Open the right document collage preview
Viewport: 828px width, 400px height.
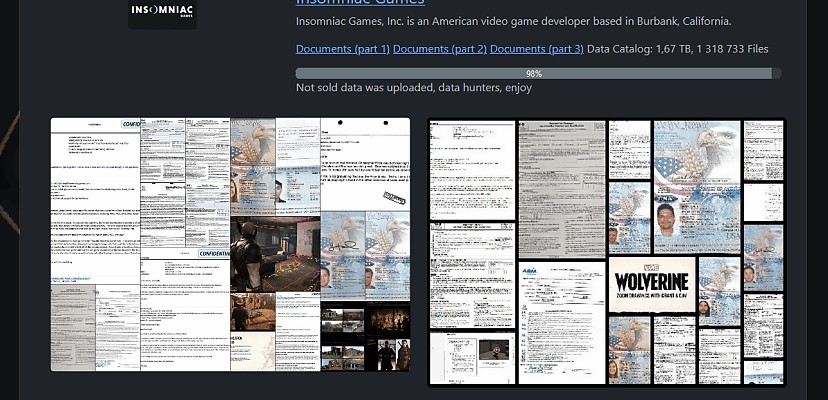[606, 251]
